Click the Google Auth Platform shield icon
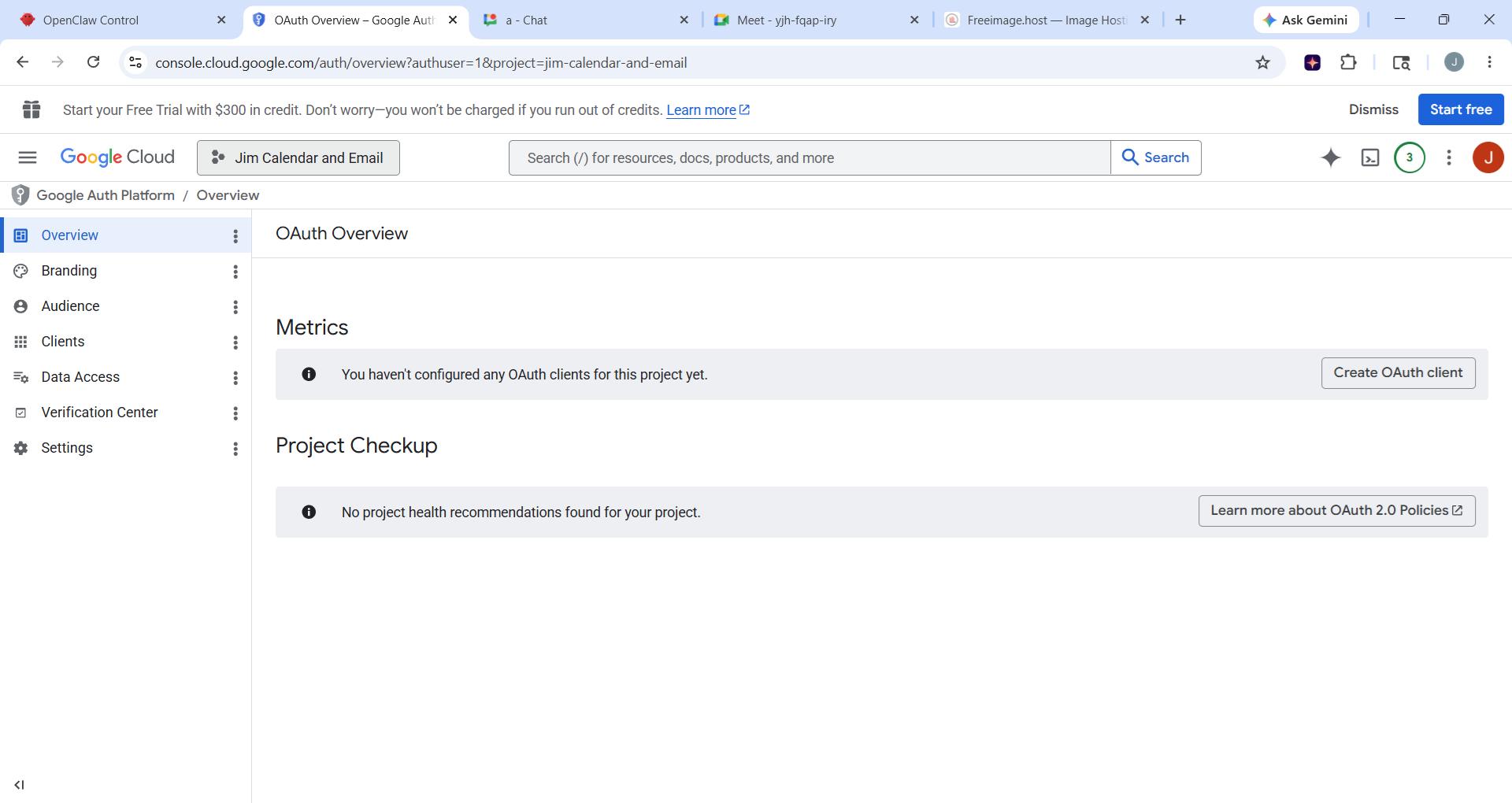 click(20, 195)
